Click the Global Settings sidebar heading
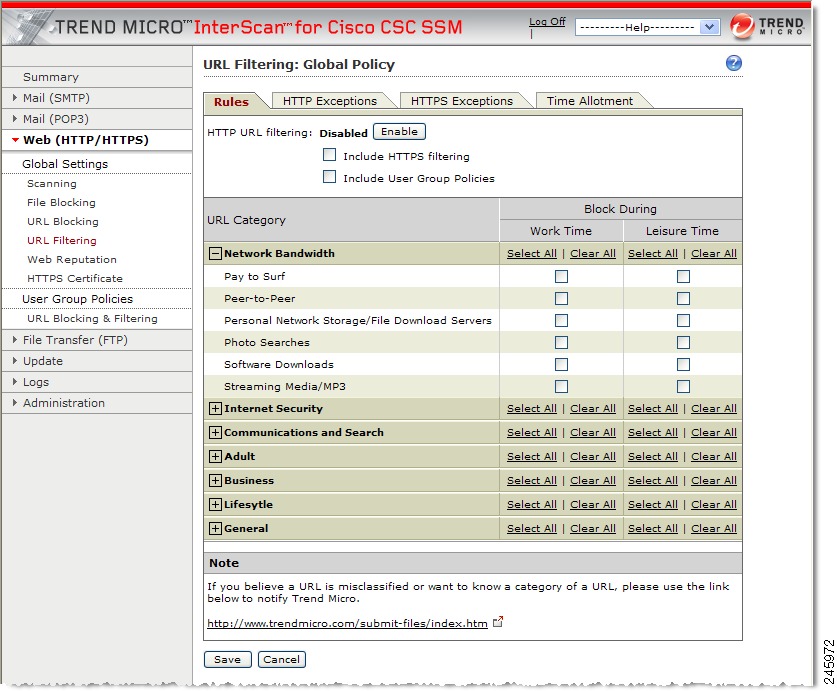 65,164
